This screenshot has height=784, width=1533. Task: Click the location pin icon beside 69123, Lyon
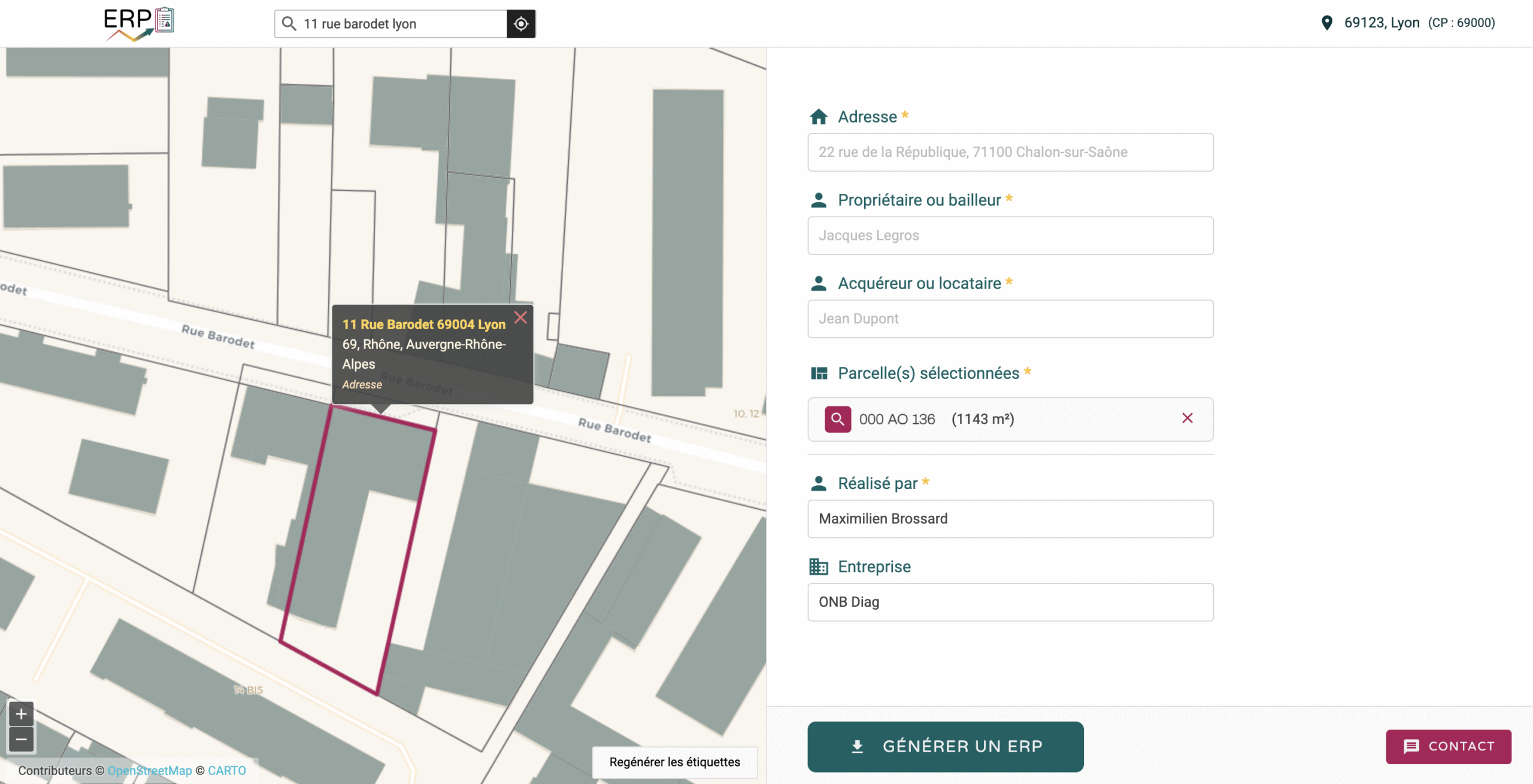[1327, 23]
